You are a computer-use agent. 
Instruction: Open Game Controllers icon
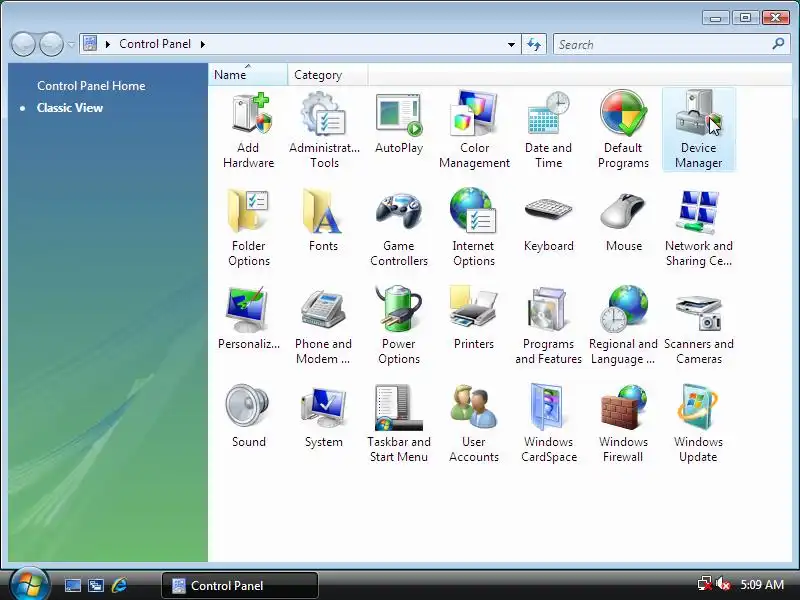tap(399, 228)
